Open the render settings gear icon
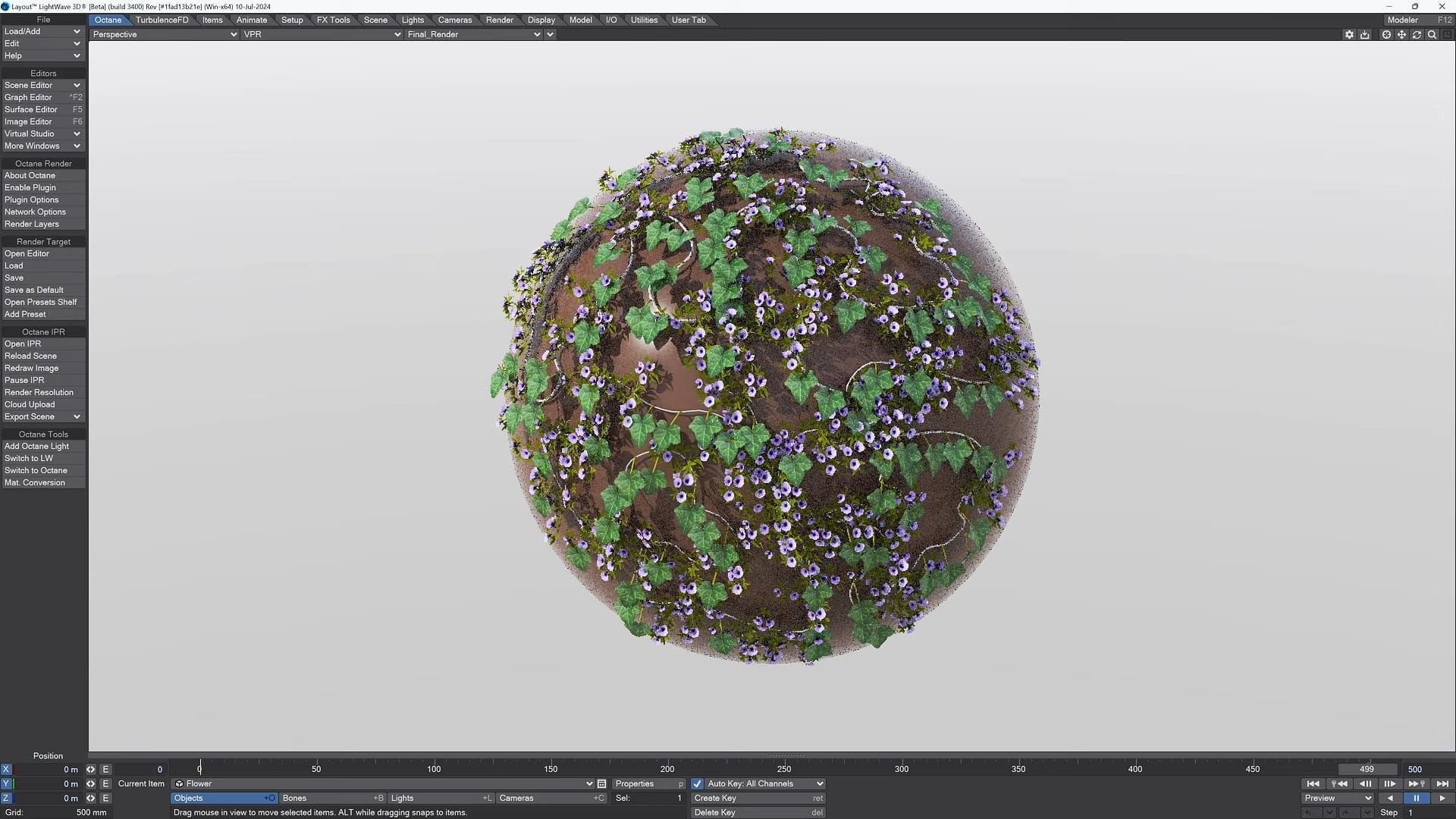 pos(1349,34)
